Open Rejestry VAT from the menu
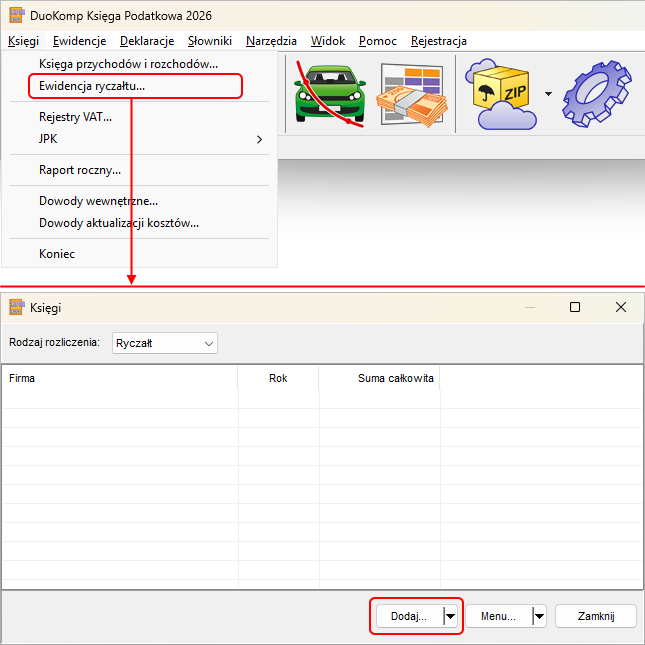Image resolution: width=645 pixels, height=645 pixels. 75,117
